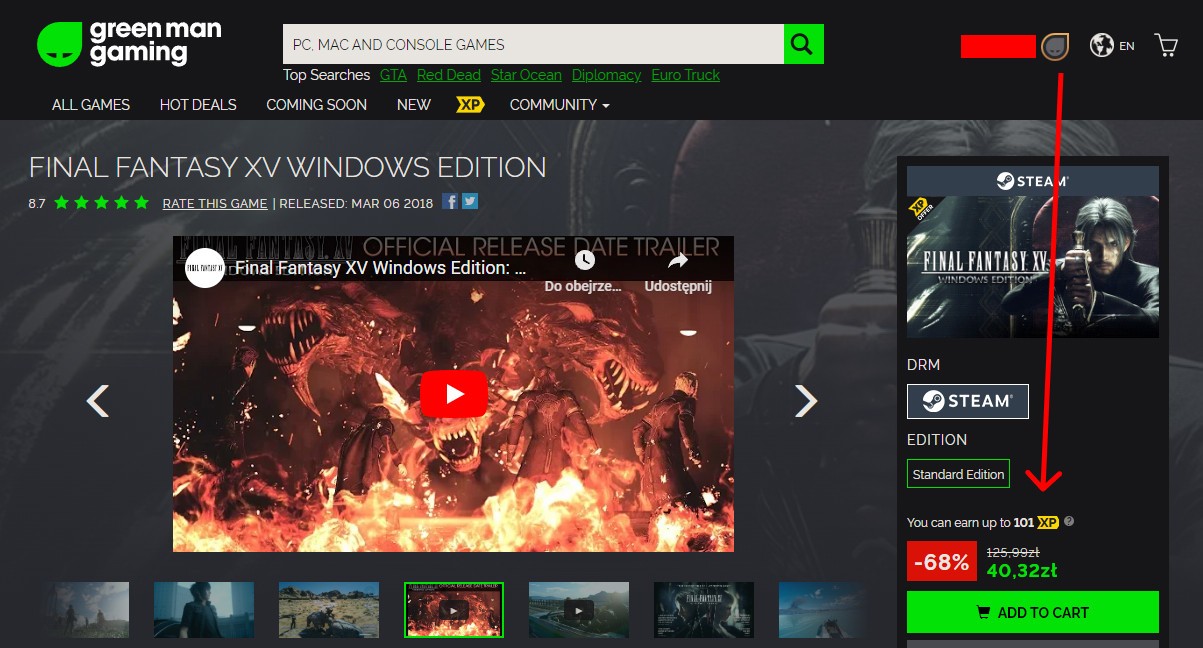Expand the Community dropdown menu
1203x648 pixels.
[x=559, y=104]
